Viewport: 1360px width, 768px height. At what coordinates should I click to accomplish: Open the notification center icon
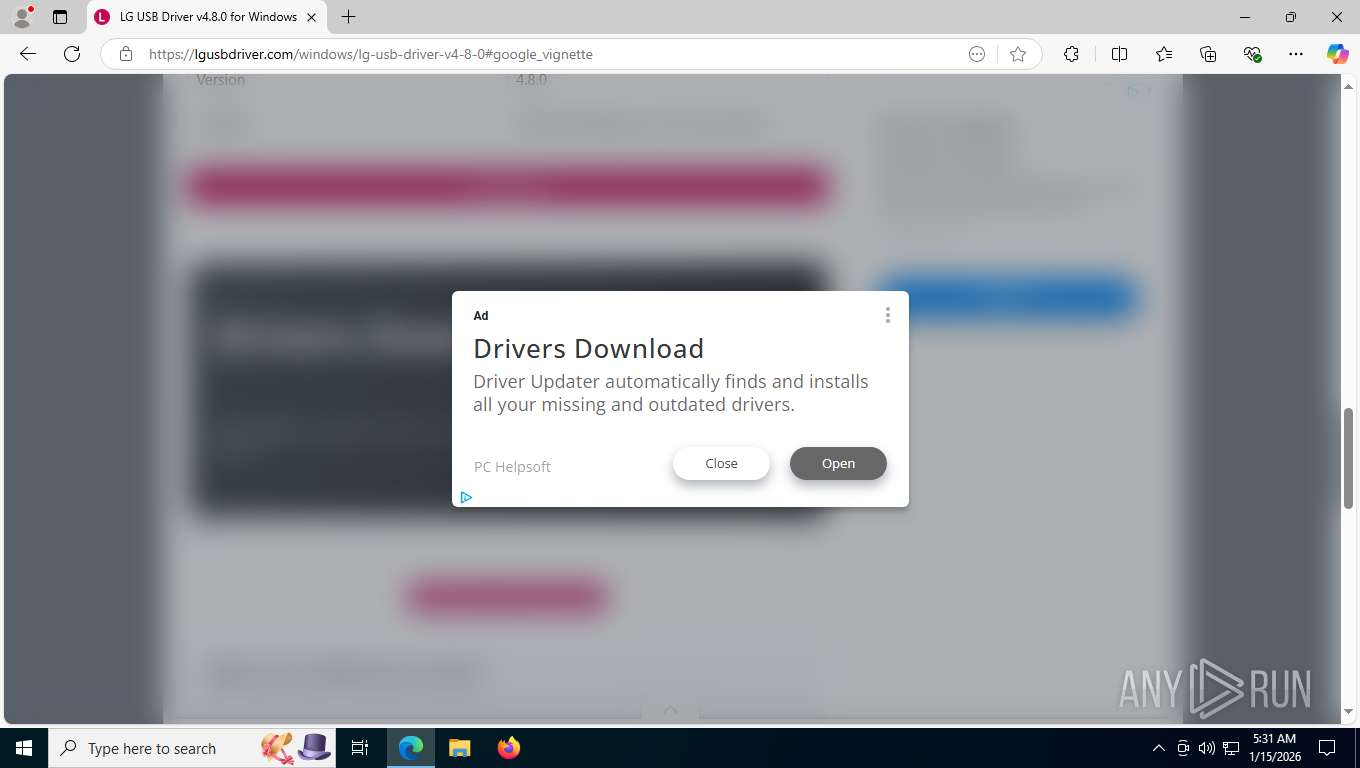pos(1327,748)
